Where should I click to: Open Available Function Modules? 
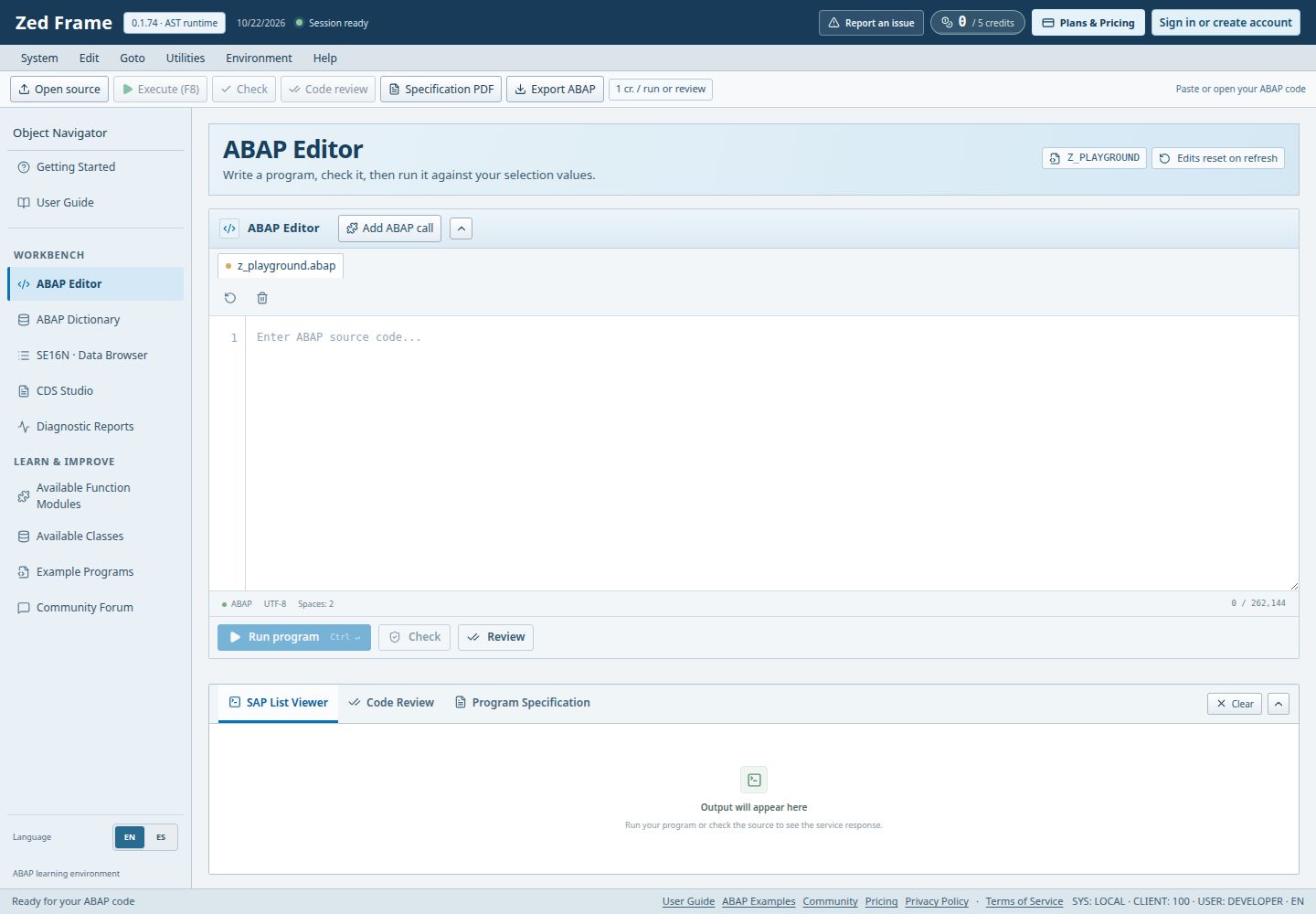pyautogui.click(x=95, y=496)
